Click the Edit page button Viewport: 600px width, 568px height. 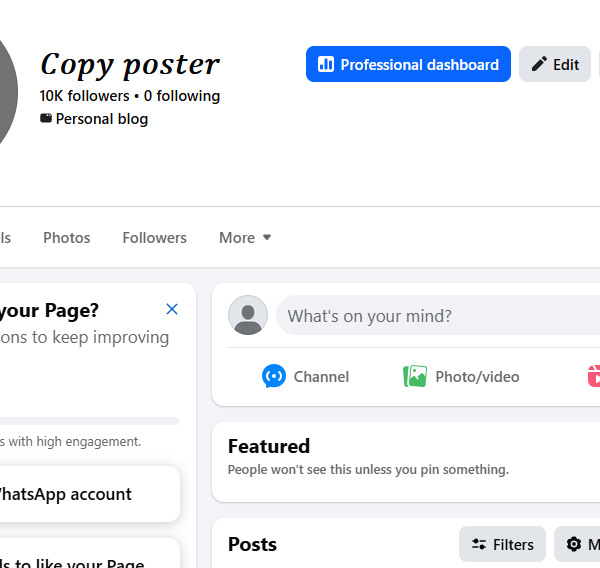pos(554,64)
